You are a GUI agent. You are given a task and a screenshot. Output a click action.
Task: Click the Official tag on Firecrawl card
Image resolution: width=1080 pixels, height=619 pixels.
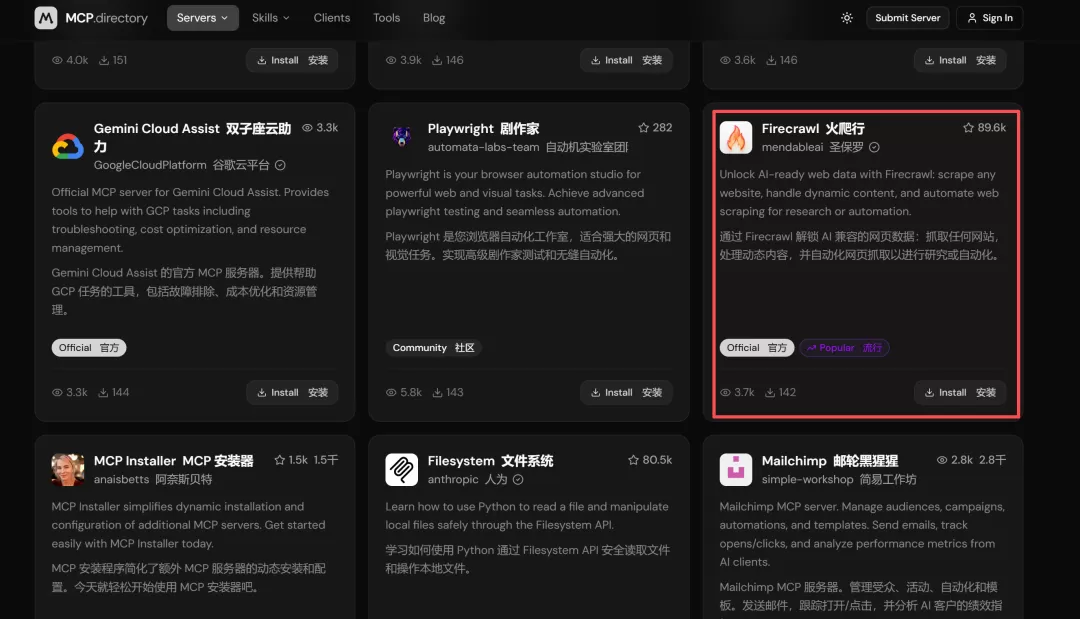tap(756, 348)
